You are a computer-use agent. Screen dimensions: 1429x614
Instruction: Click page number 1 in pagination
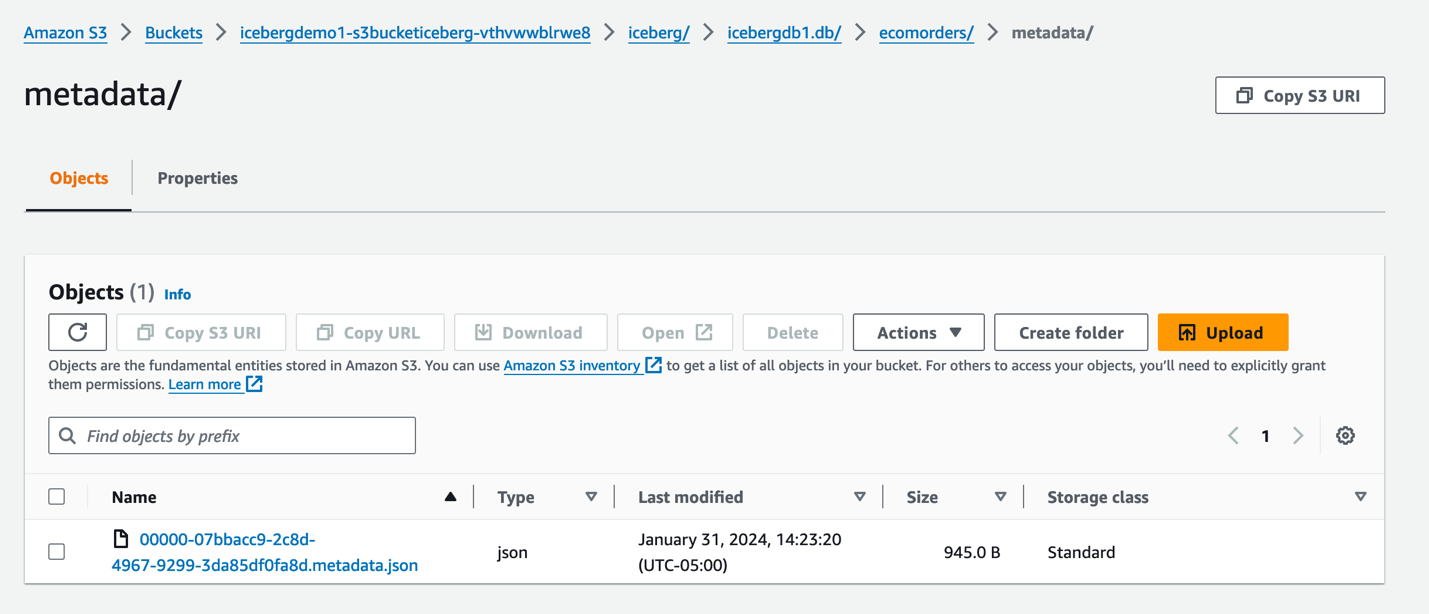click(x=1265, y=435)
